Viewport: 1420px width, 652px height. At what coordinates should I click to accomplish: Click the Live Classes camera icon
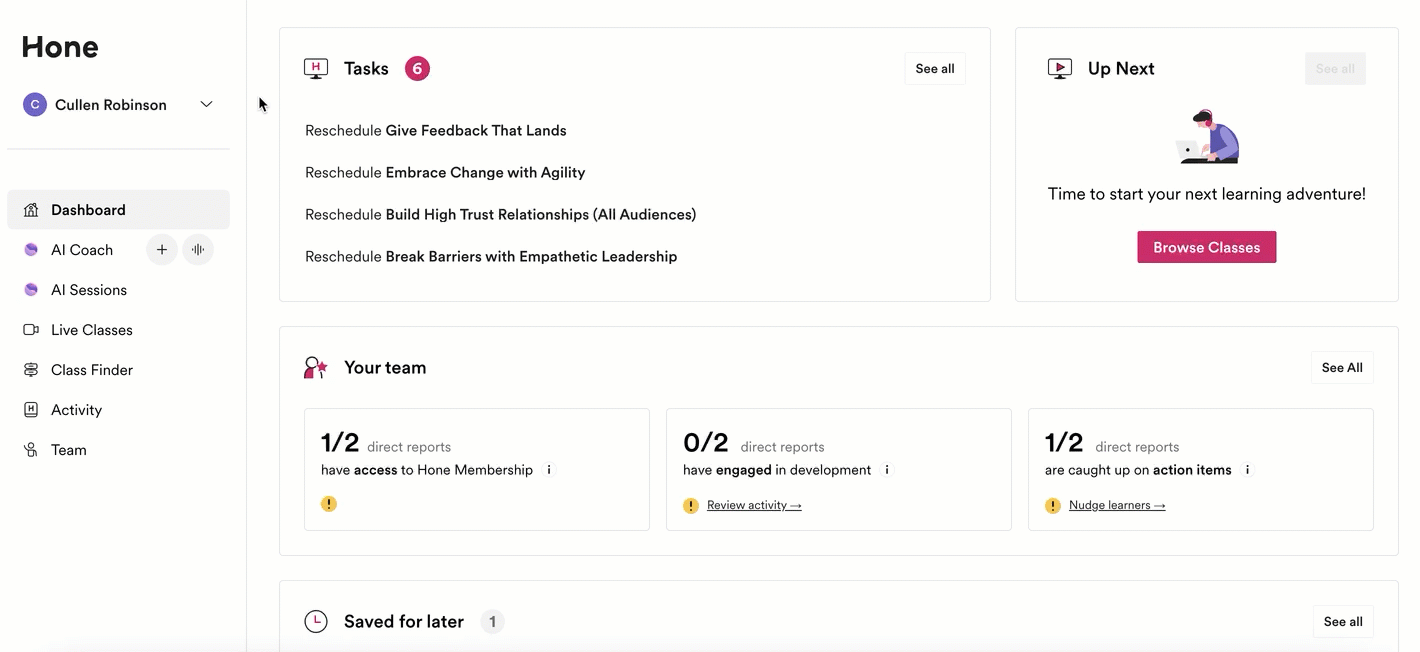coord(31,330)
